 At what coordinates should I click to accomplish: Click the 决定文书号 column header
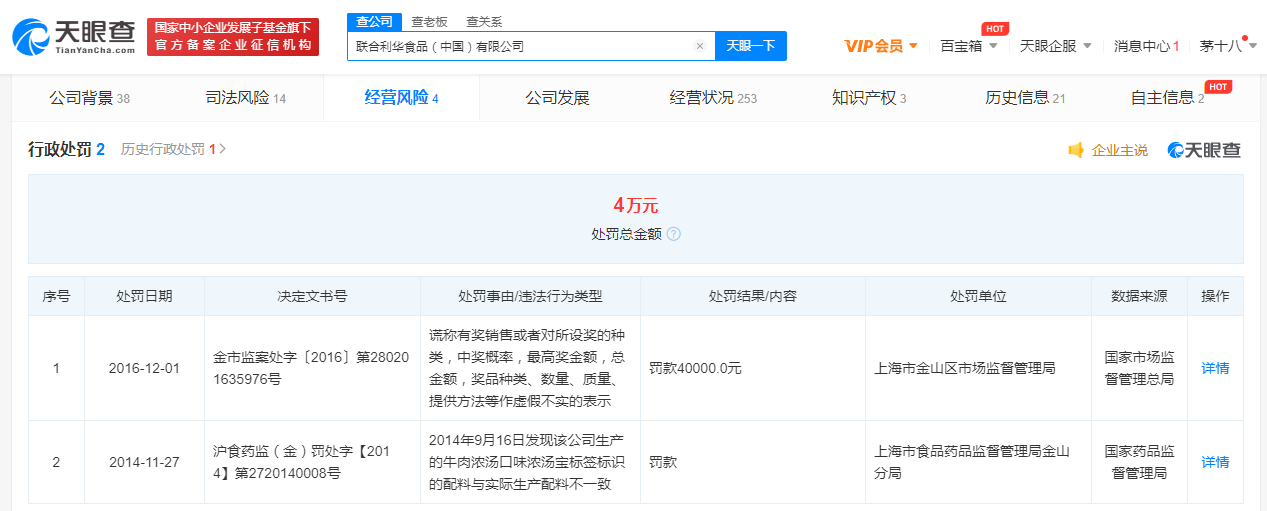click(x=312, y=296)
